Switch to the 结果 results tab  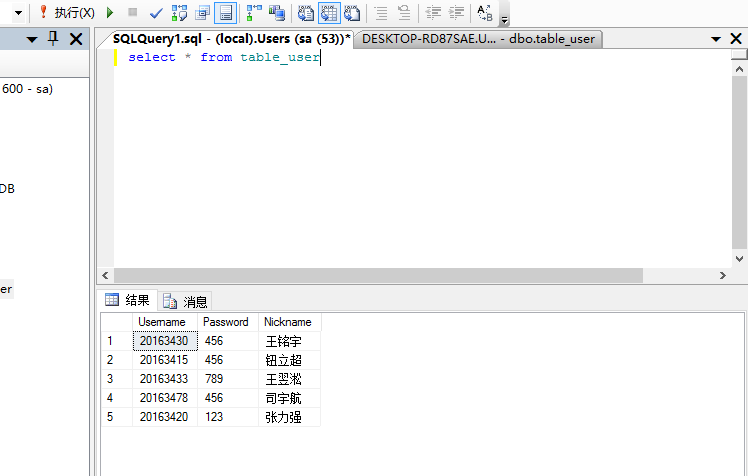pyautogui.click(x=127, y=300)
